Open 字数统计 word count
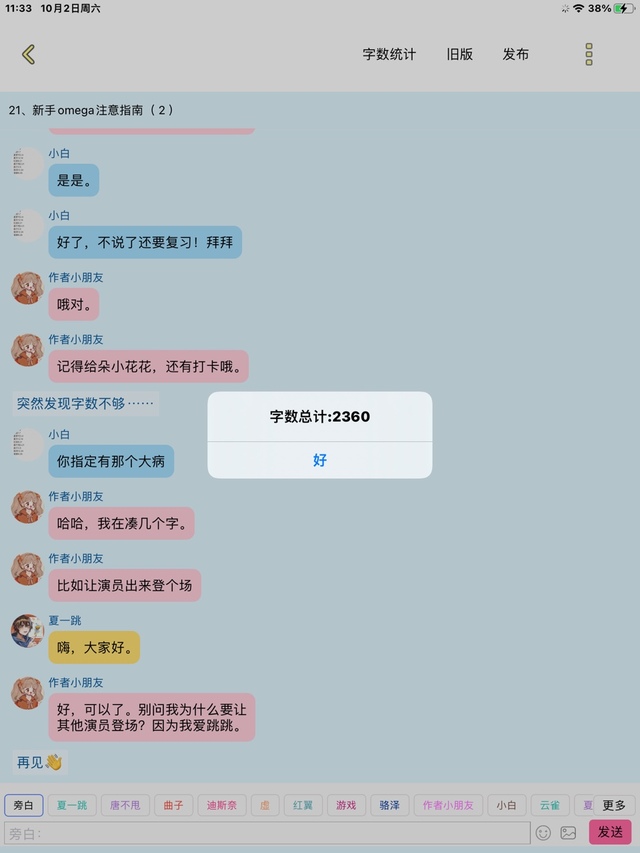The image size is (640, 853). point(389,54)
